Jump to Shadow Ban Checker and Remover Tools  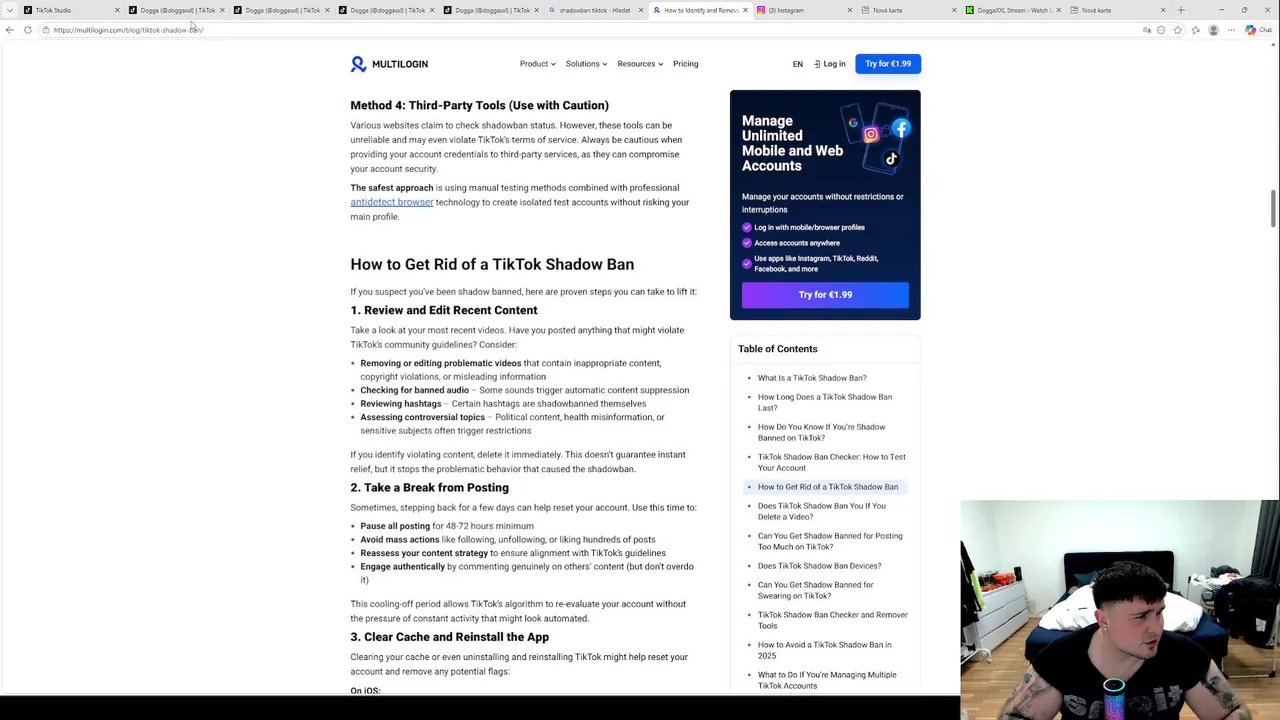(x=832, y=620)
